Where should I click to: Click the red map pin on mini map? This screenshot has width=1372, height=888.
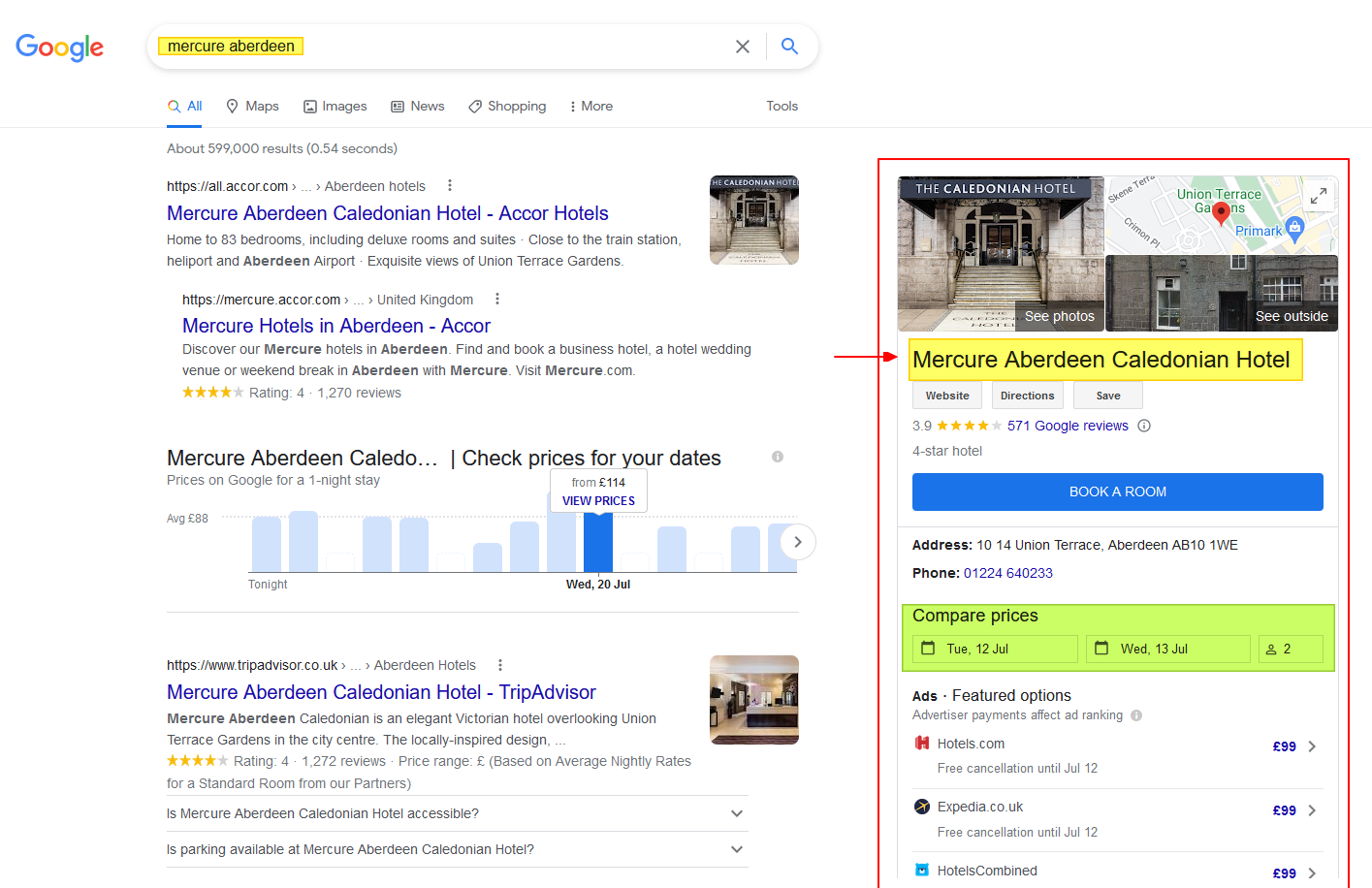click(1222, 213)
